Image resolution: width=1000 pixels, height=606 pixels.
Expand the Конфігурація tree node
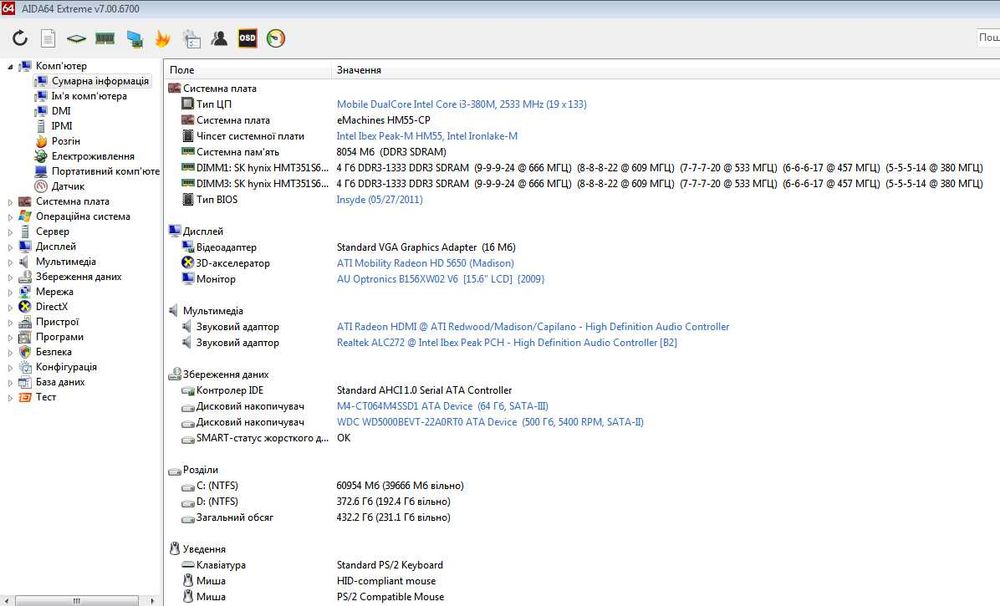tap(10, 367)
